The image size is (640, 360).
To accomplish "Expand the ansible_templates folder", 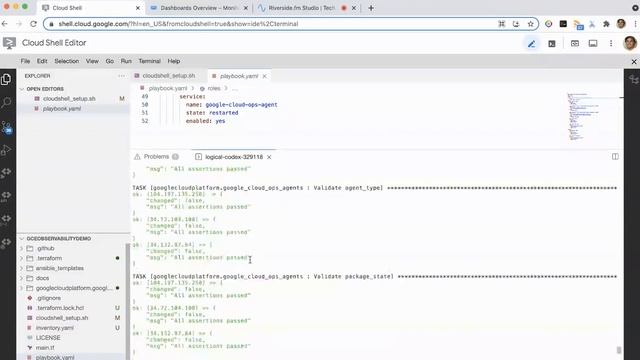I will (x=22, y=268).
